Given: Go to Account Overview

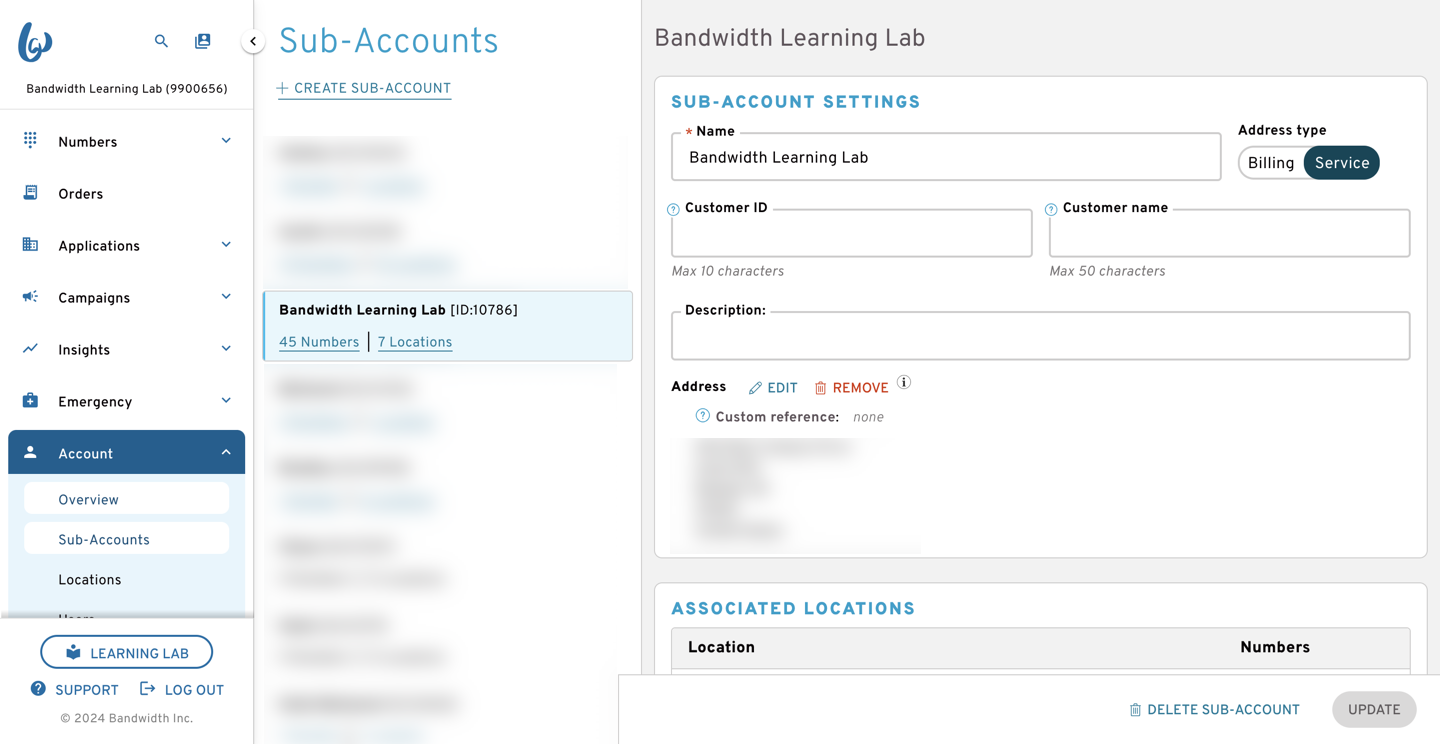Looking at the screenshot, I should tap(126, 499).
